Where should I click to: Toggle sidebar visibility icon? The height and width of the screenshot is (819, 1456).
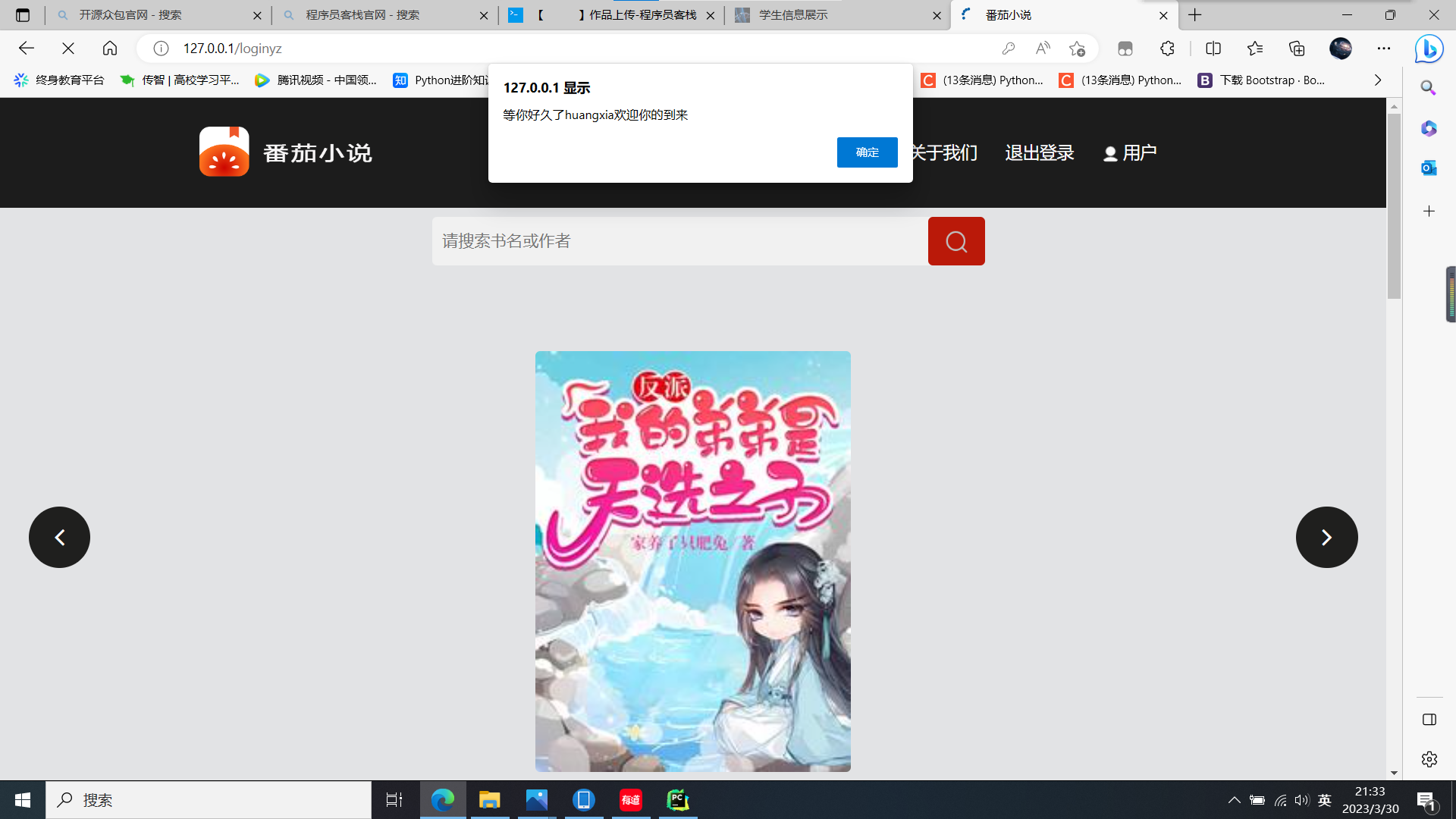1429,720
